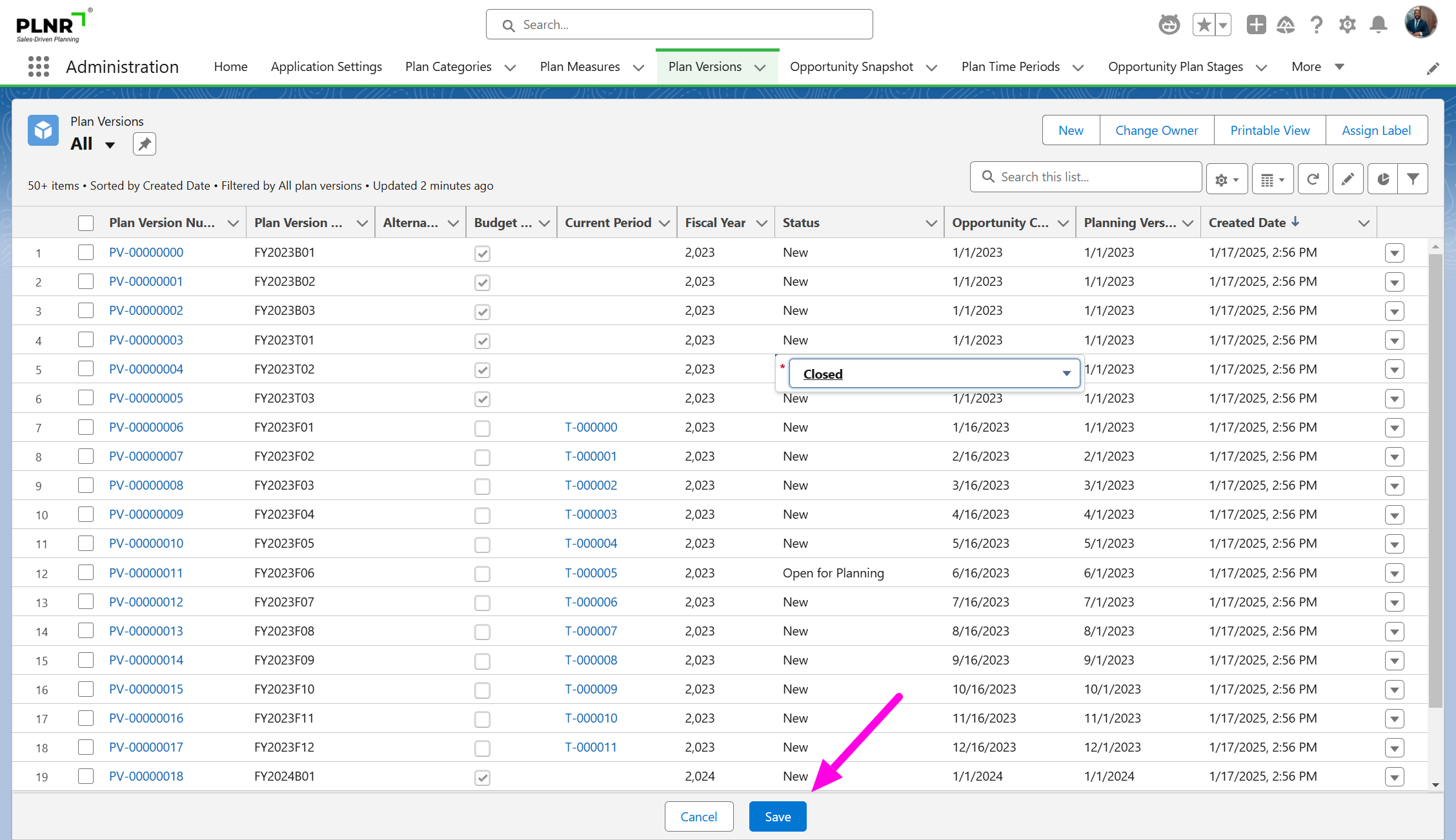Click the Save button
The image size is (1456, 840).
pyautogui.click(x=777, y=817)
